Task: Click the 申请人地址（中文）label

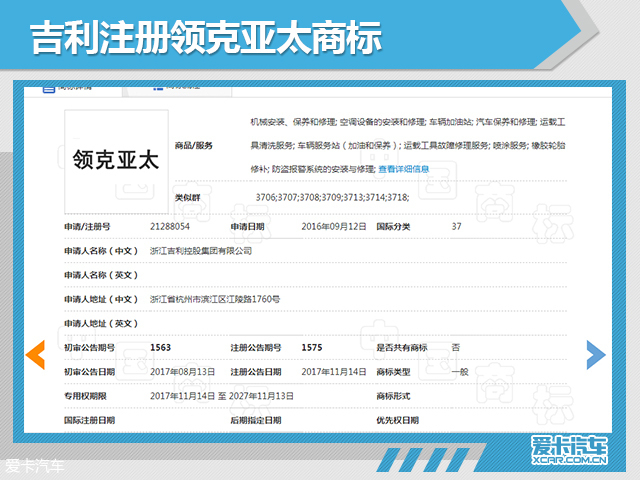Action: (101, 299)
